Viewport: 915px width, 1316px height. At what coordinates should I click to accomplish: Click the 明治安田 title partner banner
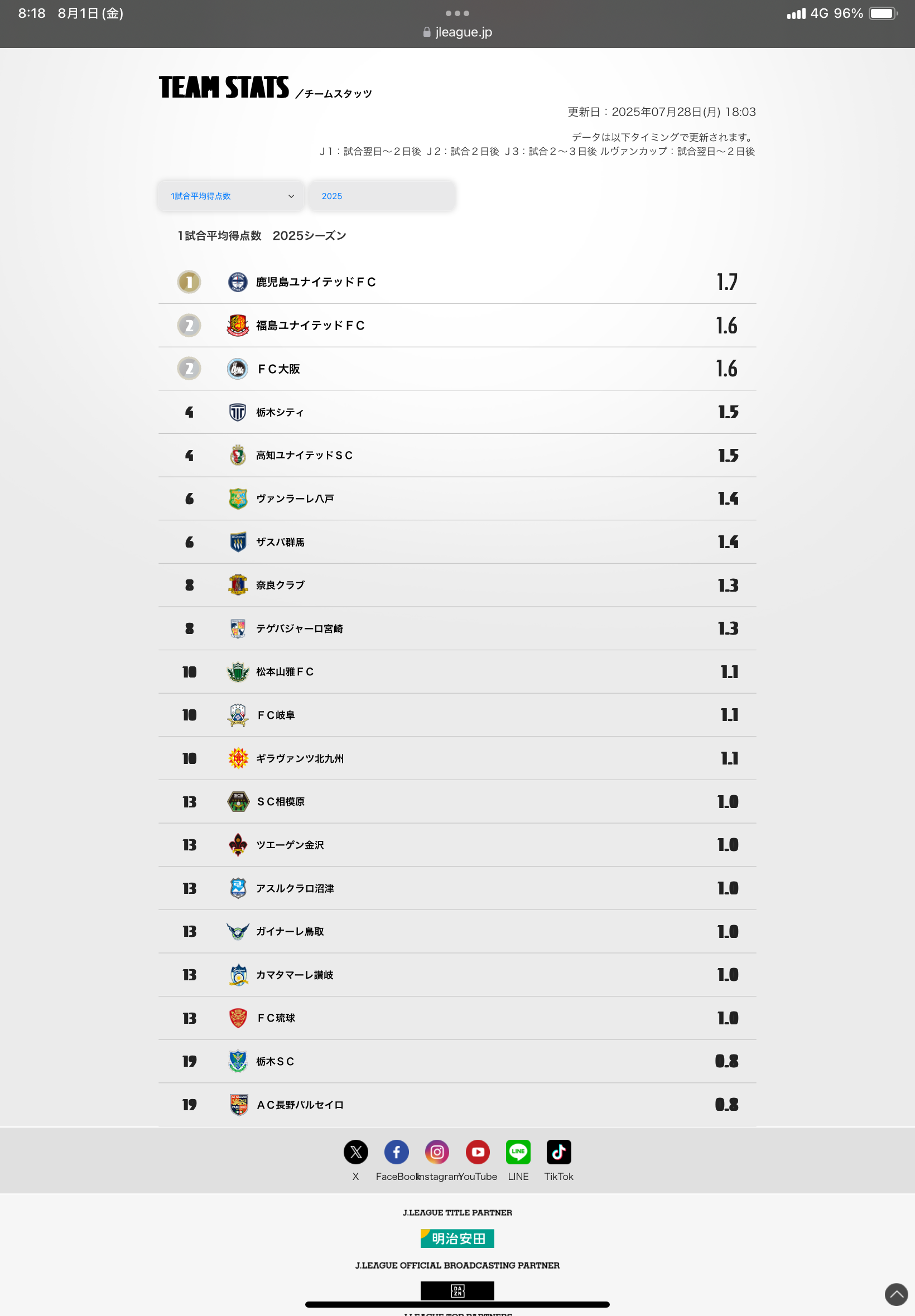[x=457, y=1238]
